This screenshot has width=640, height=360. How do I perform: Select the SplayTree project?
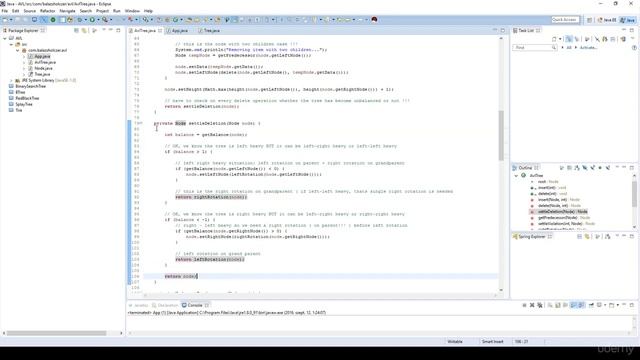(24, 104)
